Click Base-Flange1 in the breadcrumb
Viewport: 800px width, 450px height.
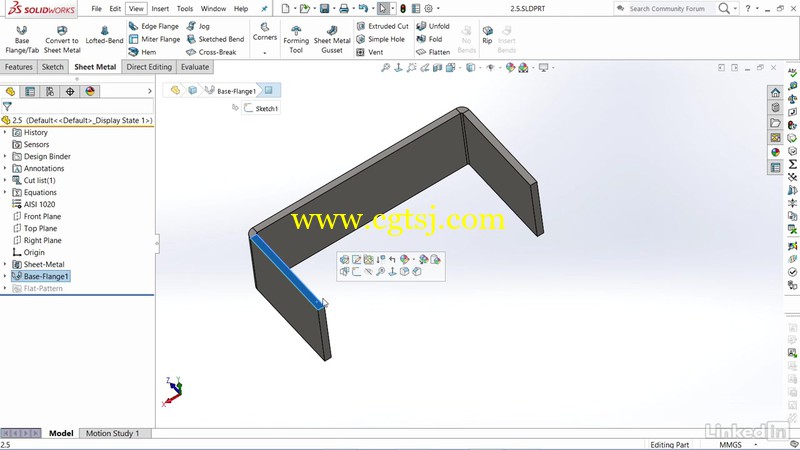pyautogui.click(x=231, y=91)
